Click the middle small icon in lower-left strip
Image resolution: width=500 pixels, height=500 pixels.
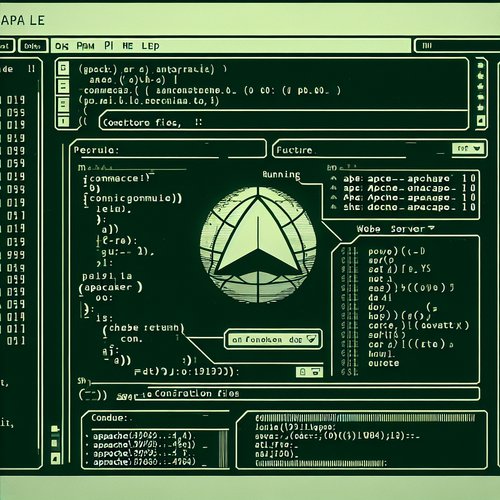coord(55,443)
